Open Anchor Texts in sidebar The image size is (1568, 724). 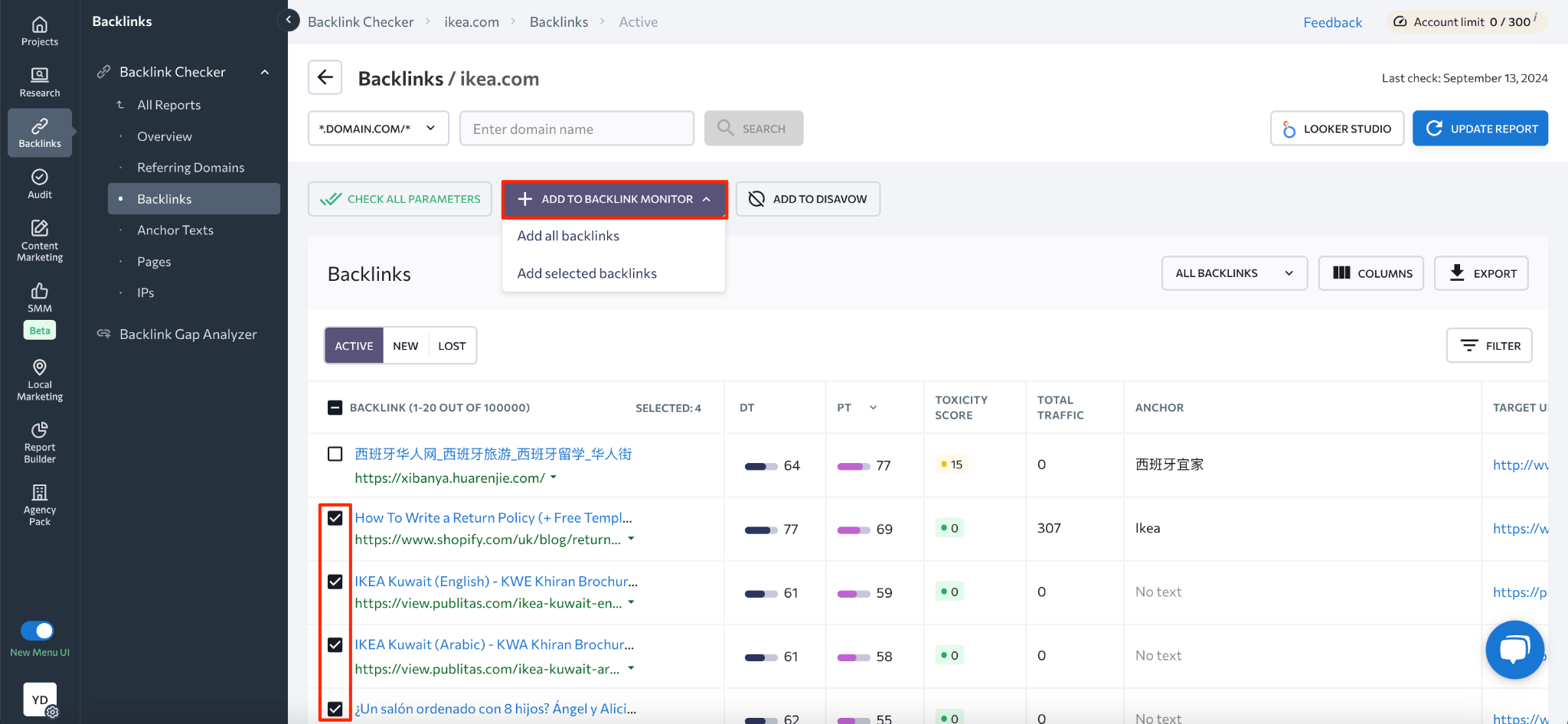tap(175, 230)
